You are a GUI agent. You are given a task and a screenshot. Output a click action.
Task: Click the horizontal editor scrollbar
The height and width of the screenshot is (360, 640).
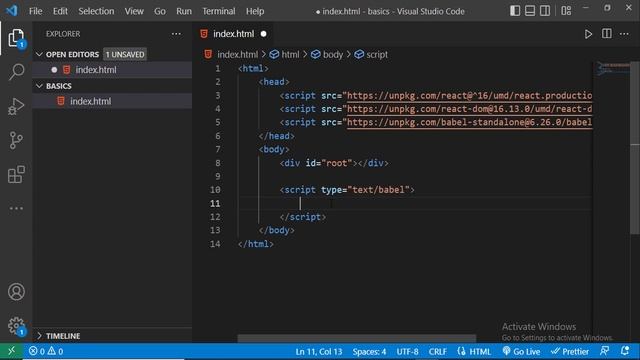[356, 338]
